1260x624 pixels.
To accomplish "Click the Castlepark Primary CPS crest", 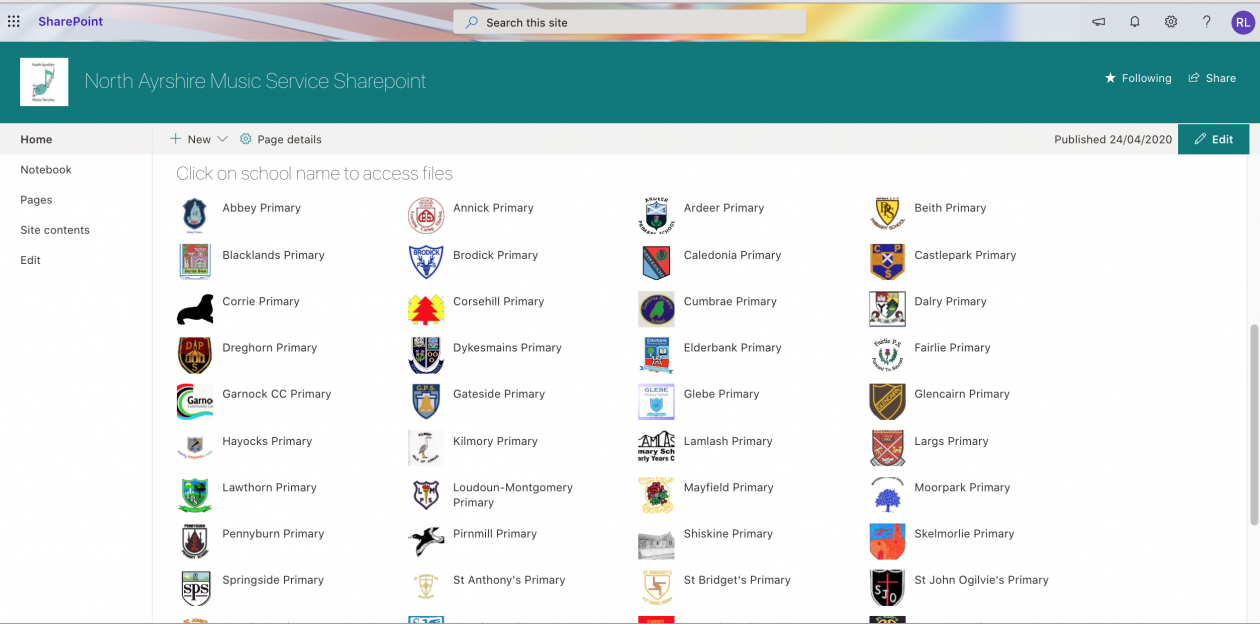I will 887,262.
